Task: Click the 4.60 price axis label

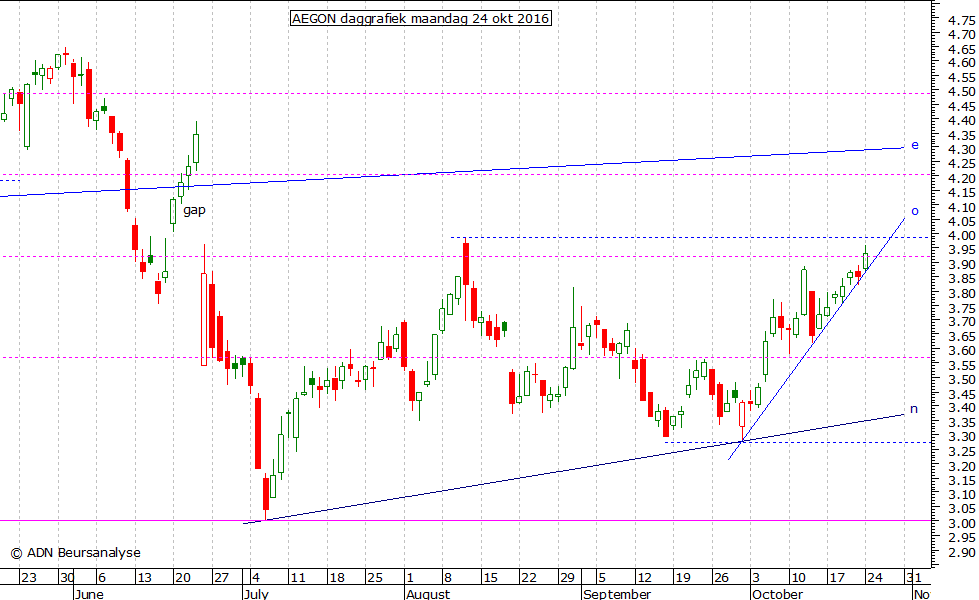Action: pos(962,62)
